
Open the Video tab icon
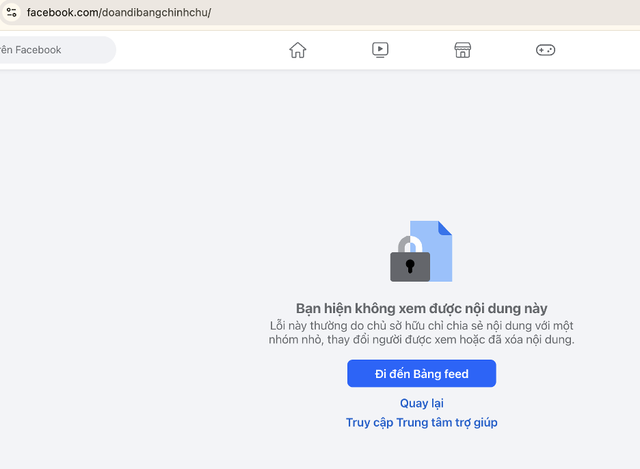(x=380, y=50)
